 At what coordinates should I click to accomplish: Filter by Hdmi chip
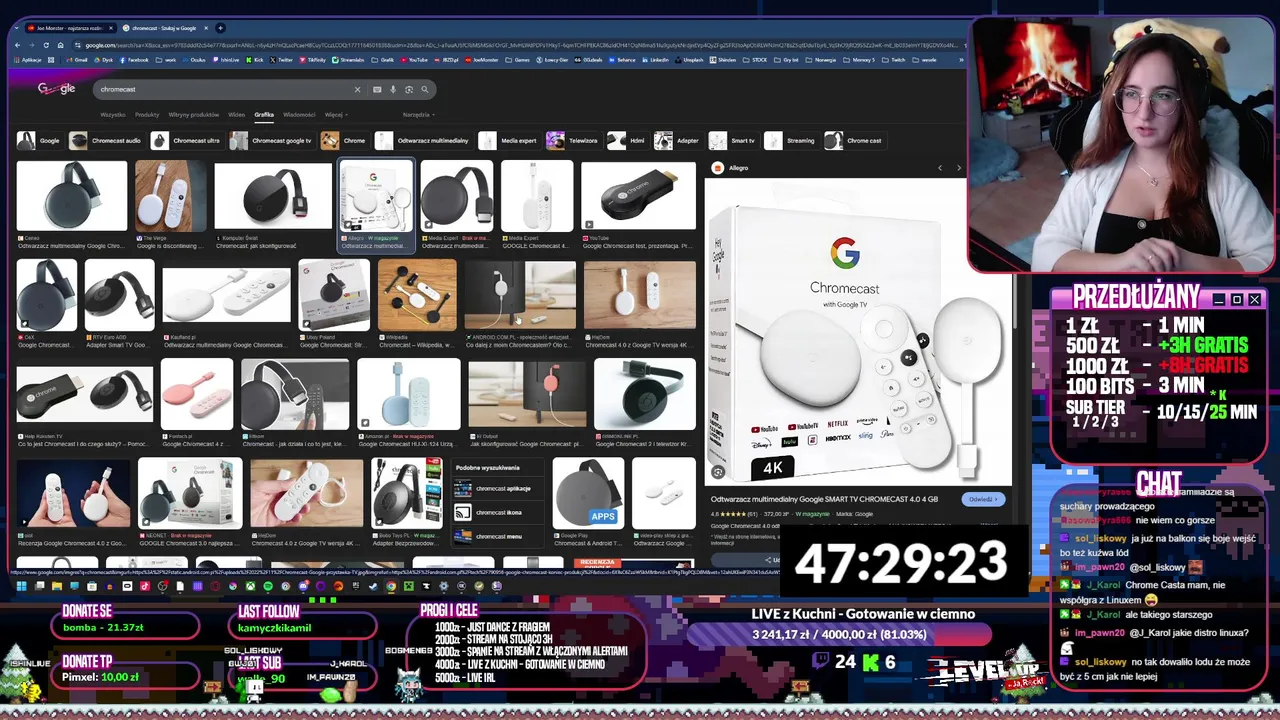pyautogui.click(x=627, y=141)
